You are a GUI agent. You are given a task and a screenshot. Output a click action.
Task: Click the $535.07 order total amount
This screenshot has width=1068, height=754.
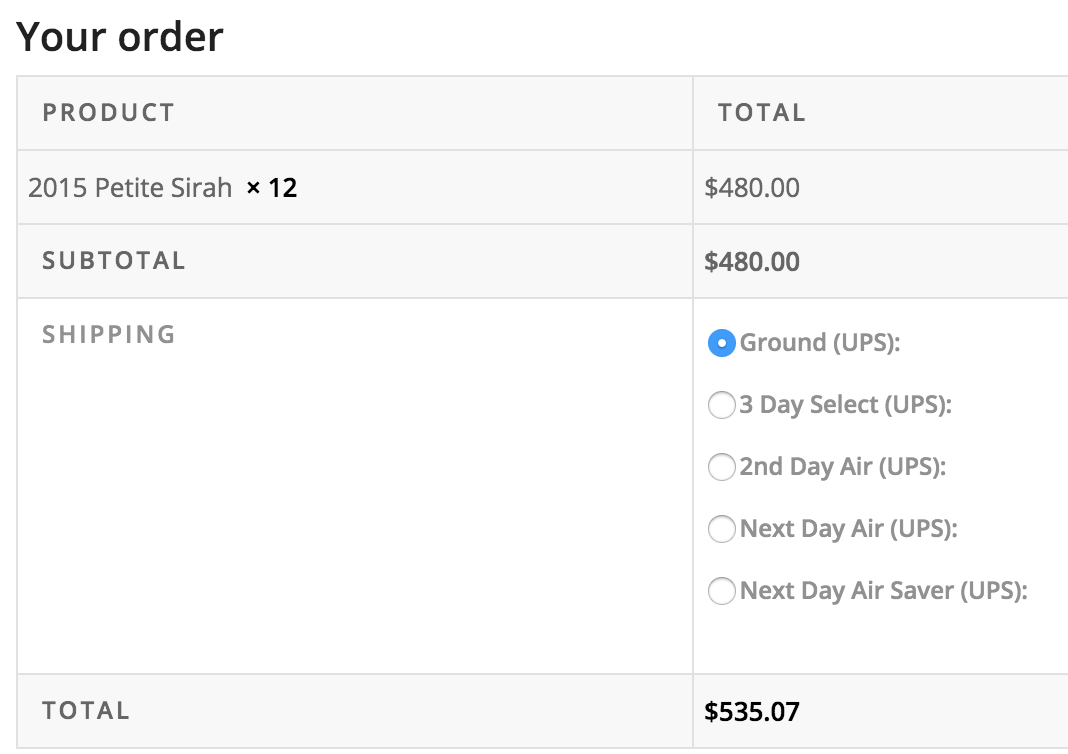pyautogui.click(x=752, y=712)
